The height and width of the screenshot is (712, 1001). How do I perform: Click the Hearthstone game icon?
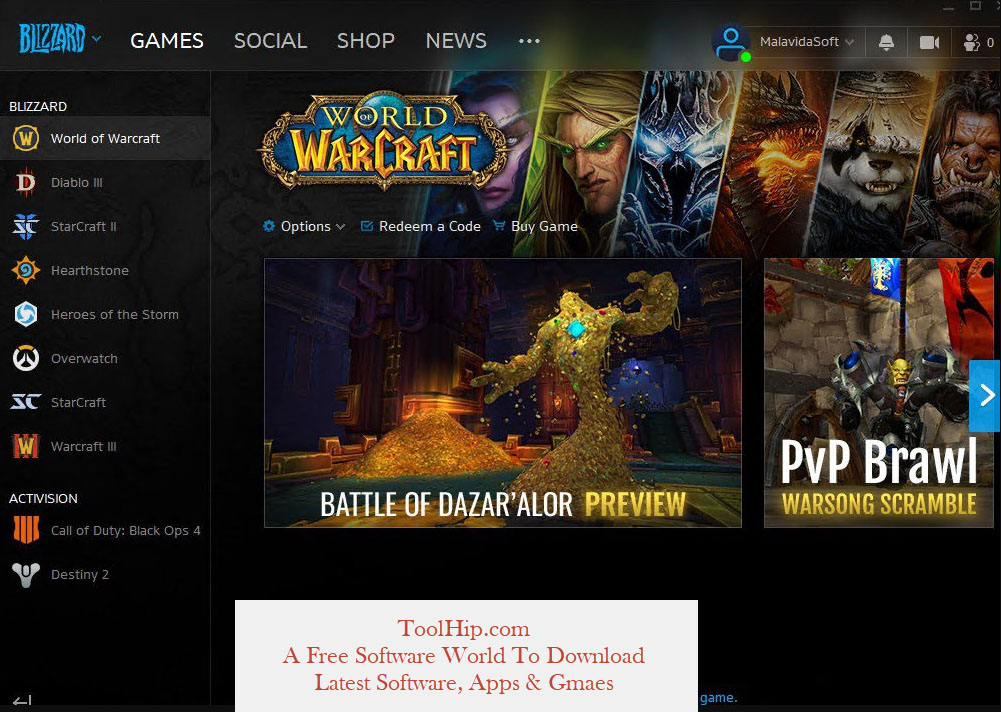(x=26, y=270)
